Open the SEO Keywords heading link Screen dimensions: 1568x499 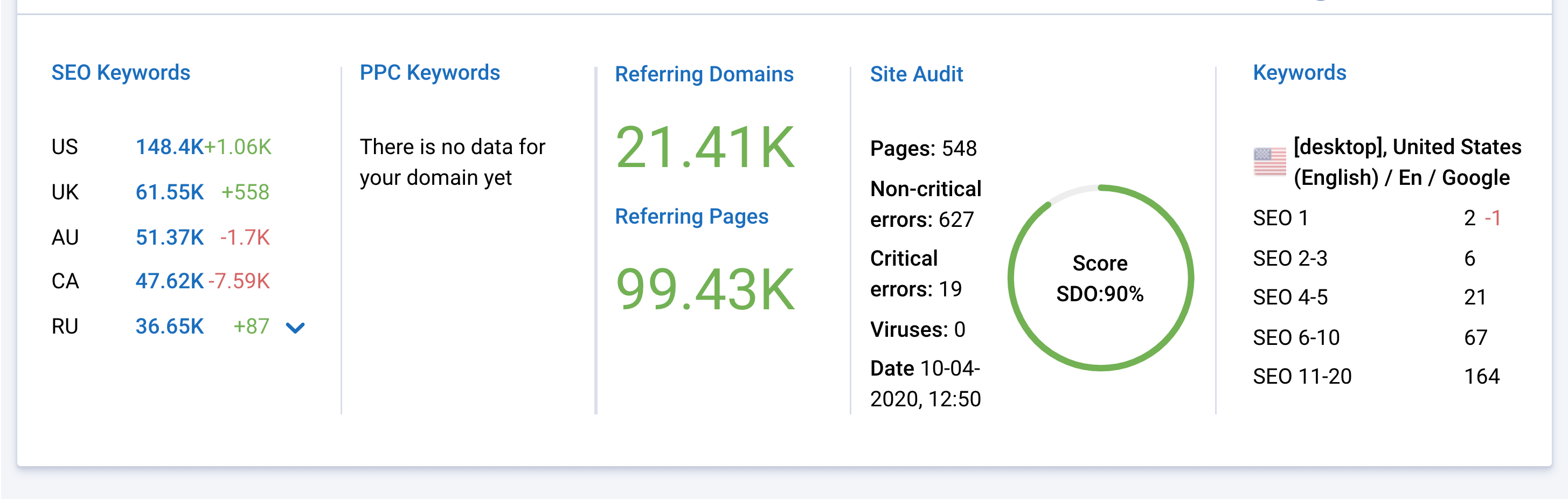coord(121,72)
